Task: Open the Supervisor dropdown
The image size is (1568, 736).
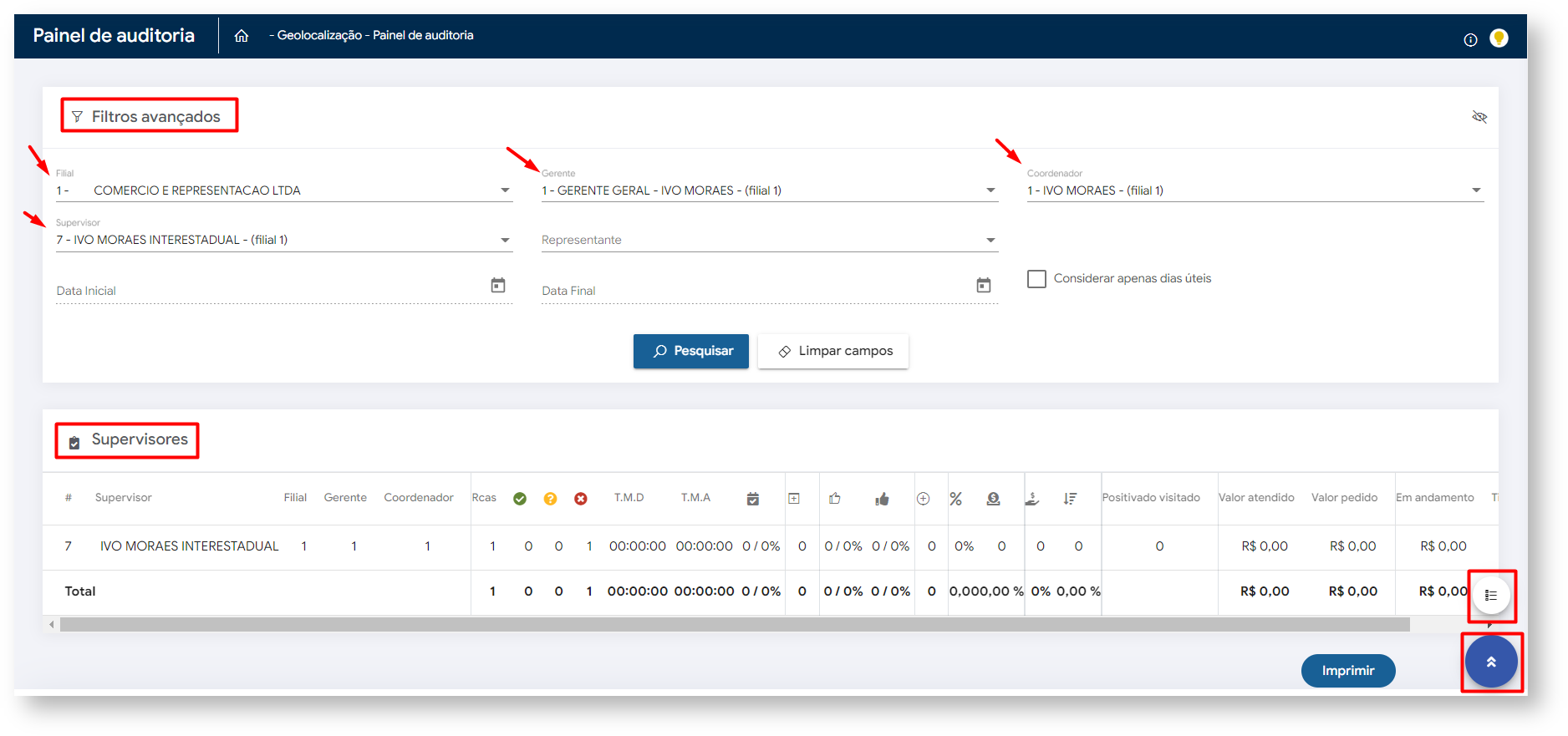Action: (x=284, y=241)
